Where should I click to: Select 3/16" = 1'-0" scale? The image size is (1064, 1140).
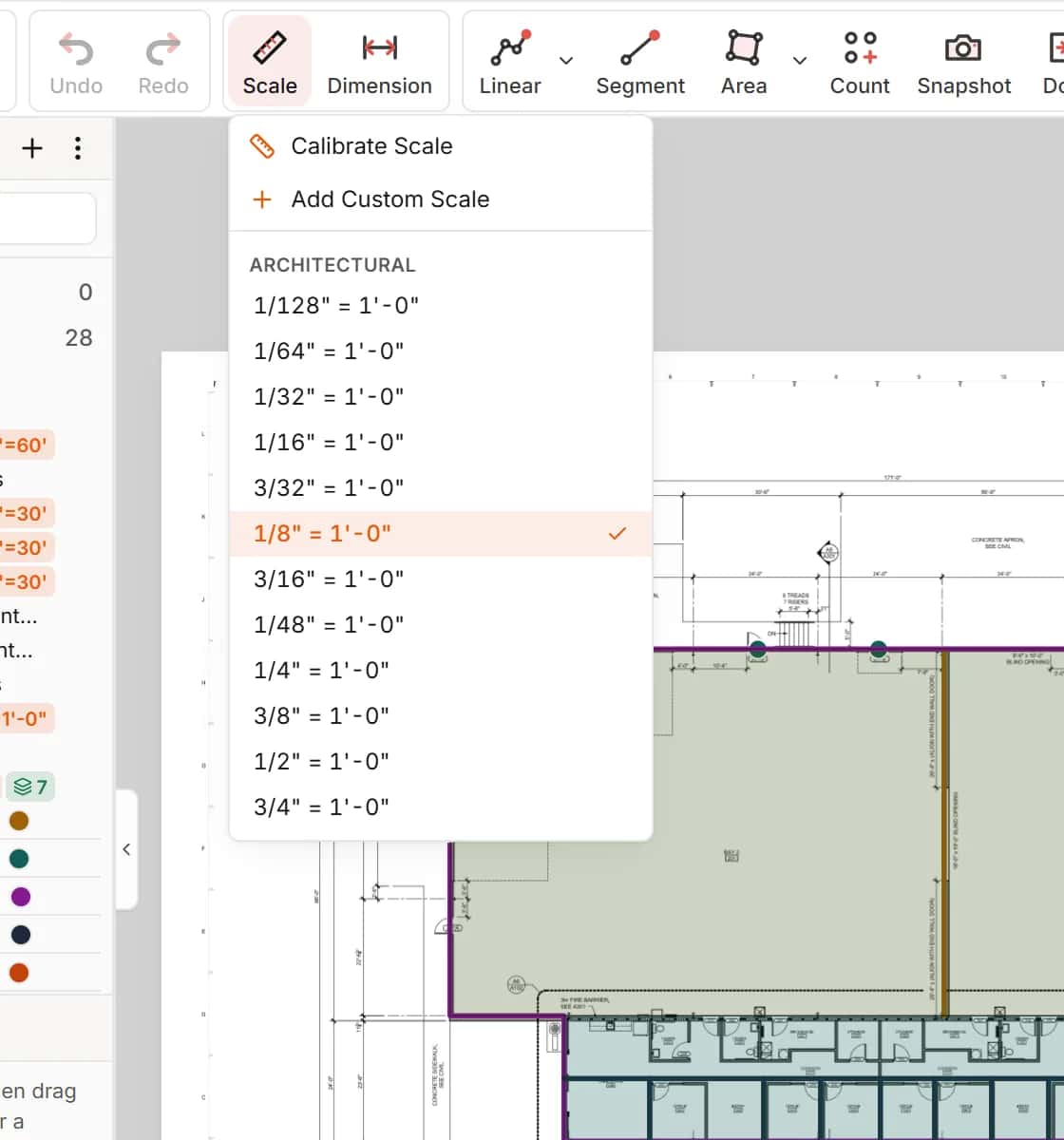[441, 579]
